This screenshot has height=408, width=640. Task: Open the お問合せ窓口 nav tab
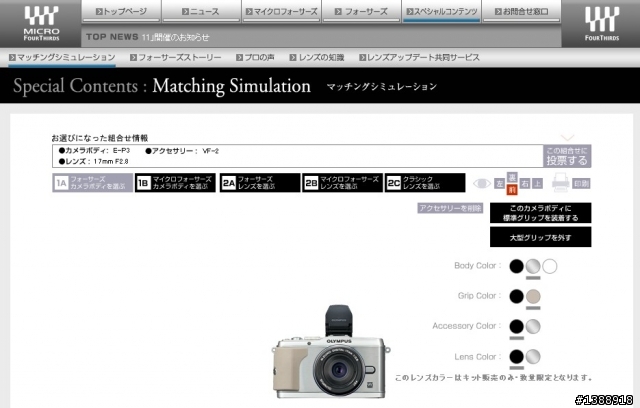click(521, 11)
